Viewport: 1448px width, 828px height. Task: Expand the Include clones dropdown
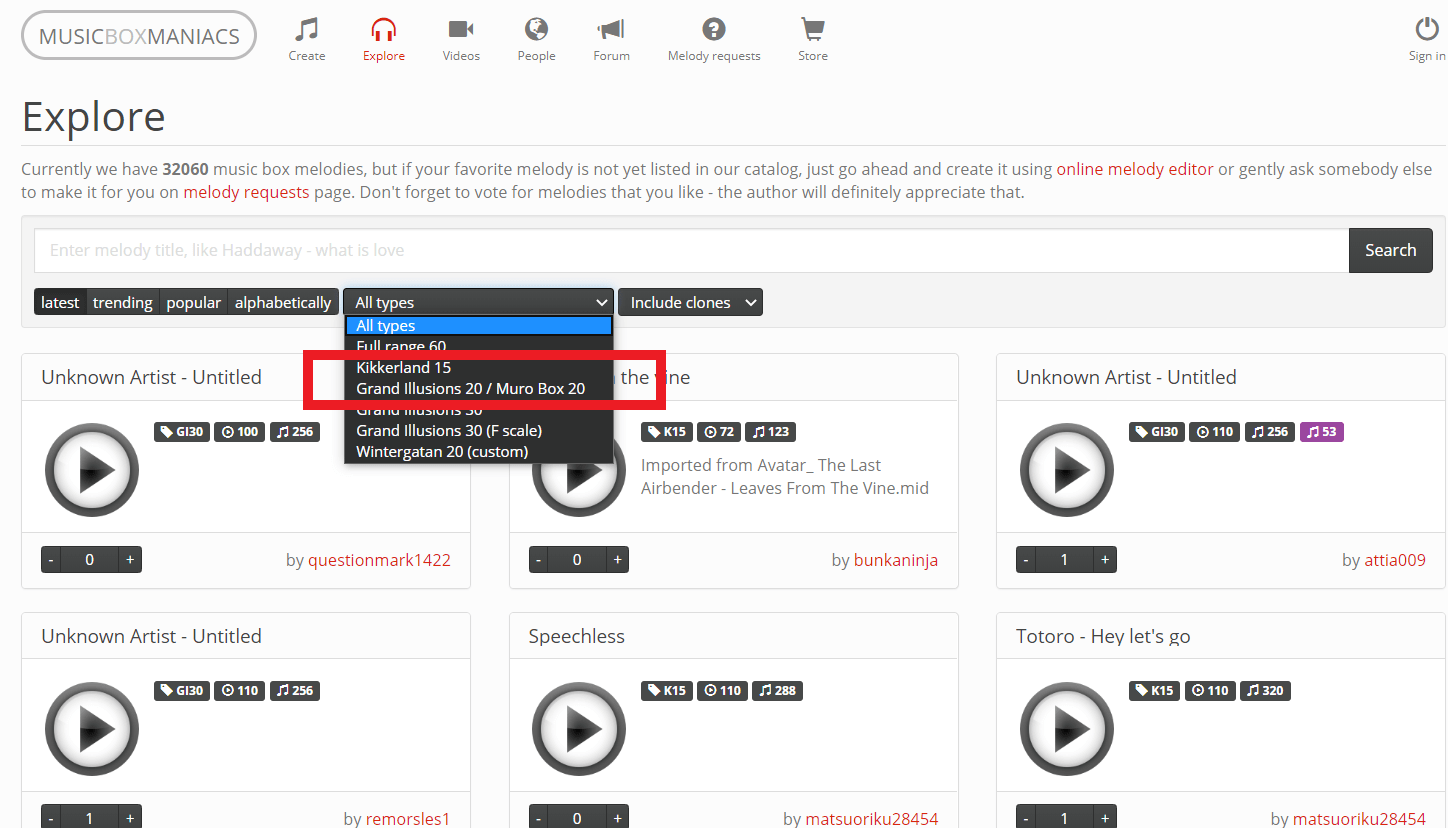(690, 302)
